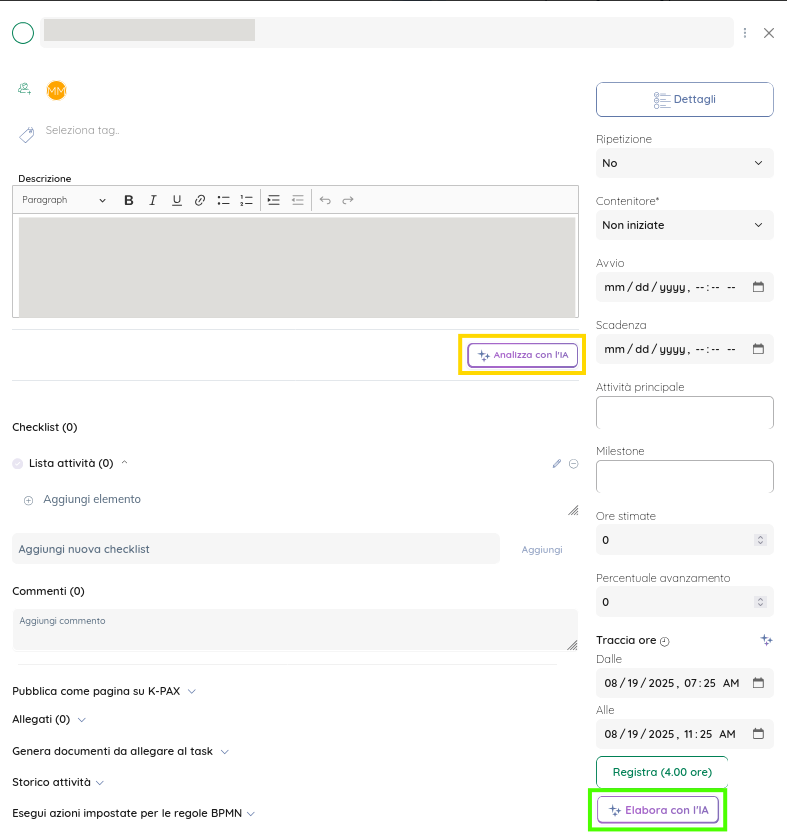Focus the Aggiungi commento text field
This screenshot has width=788, height=836.
294,630
